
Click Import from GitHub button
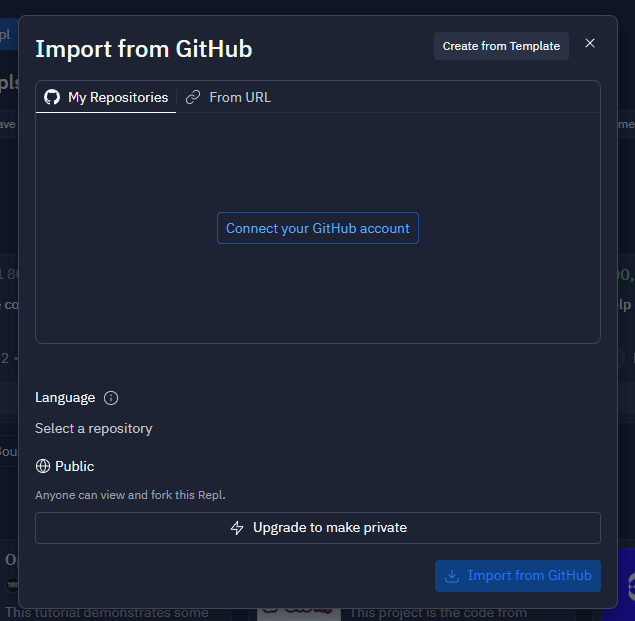point(518,576)
